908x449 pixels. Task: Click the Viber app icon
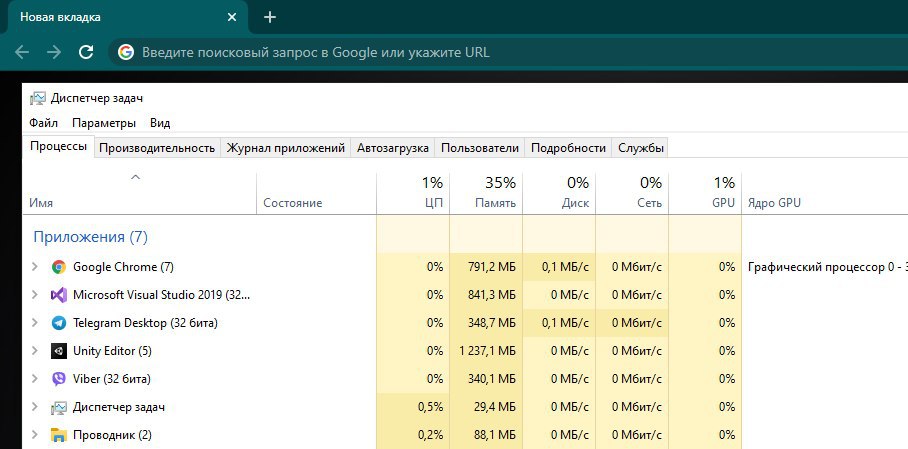(x=58, y=379)
